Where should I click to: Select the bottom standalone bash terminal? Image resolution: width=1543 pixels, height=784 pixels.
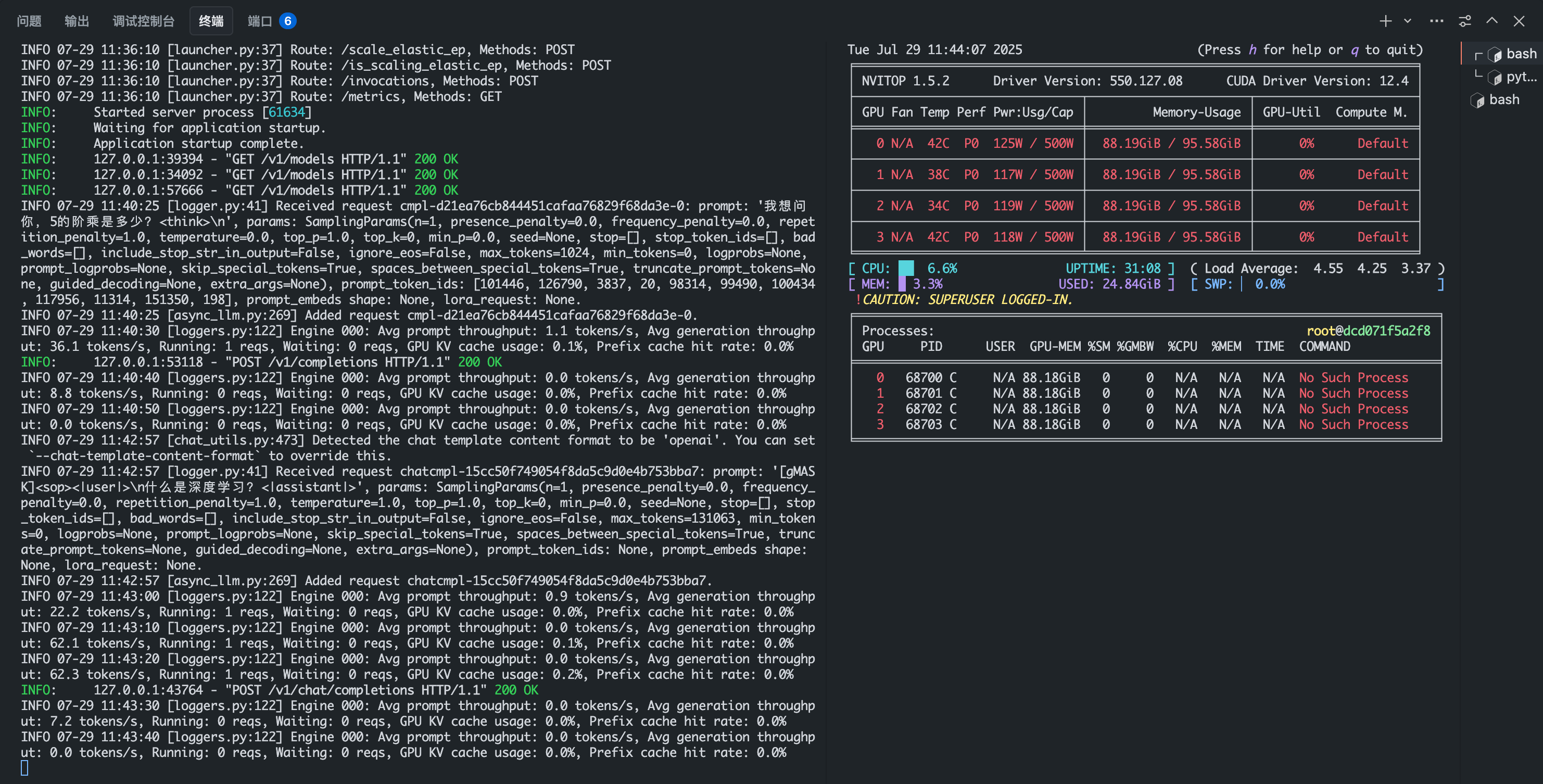(1504, 99)
